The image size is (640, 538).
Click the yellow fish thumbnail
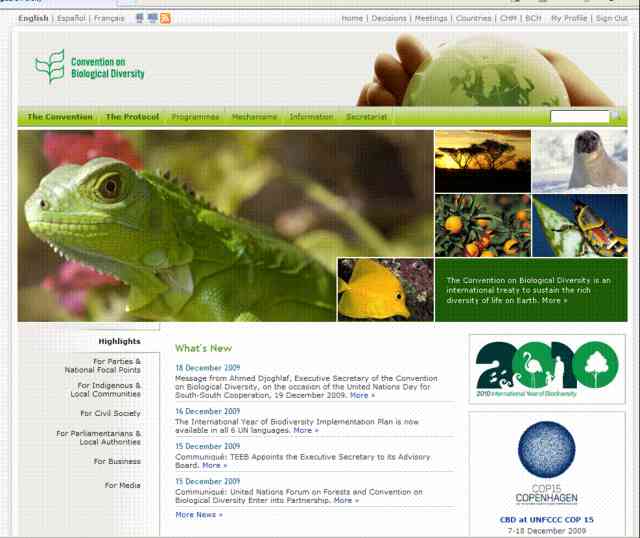[x=385, y=290]
